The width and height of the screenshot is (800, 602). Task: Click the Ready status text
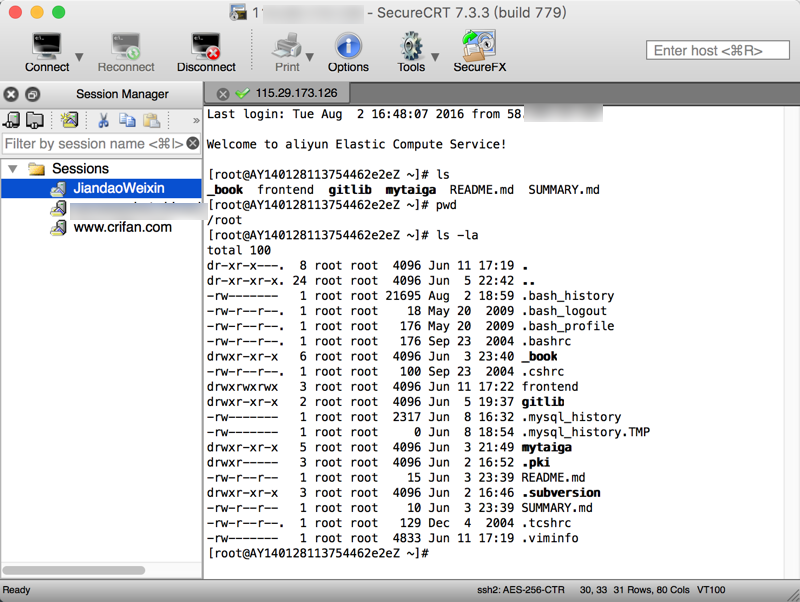[16, 590]
